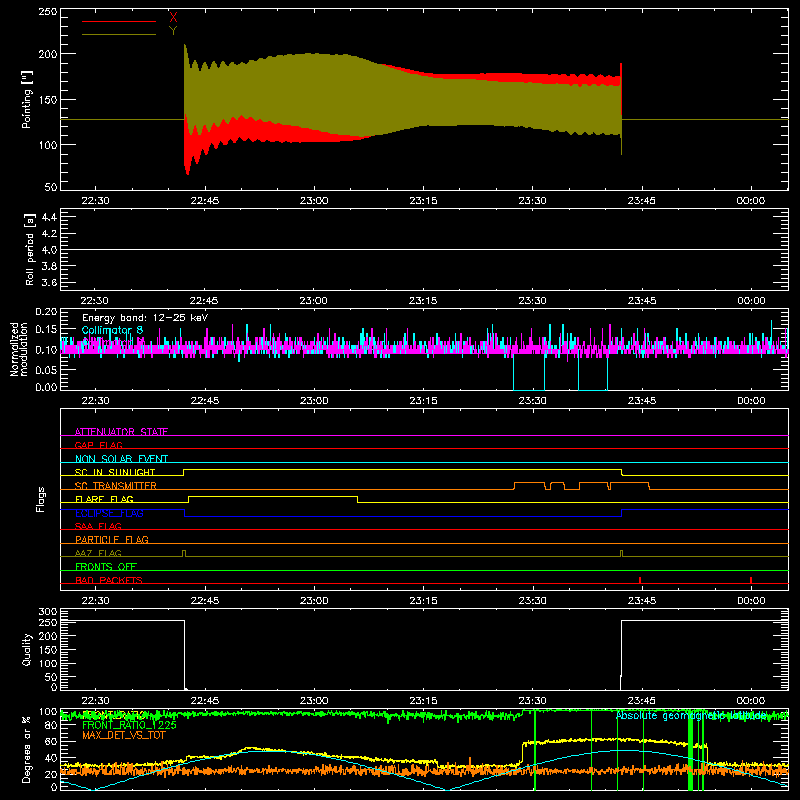800x800 pixels.
Task: Click the 0.20 tick on the modulation axis
Action: (x=46, y=312)
